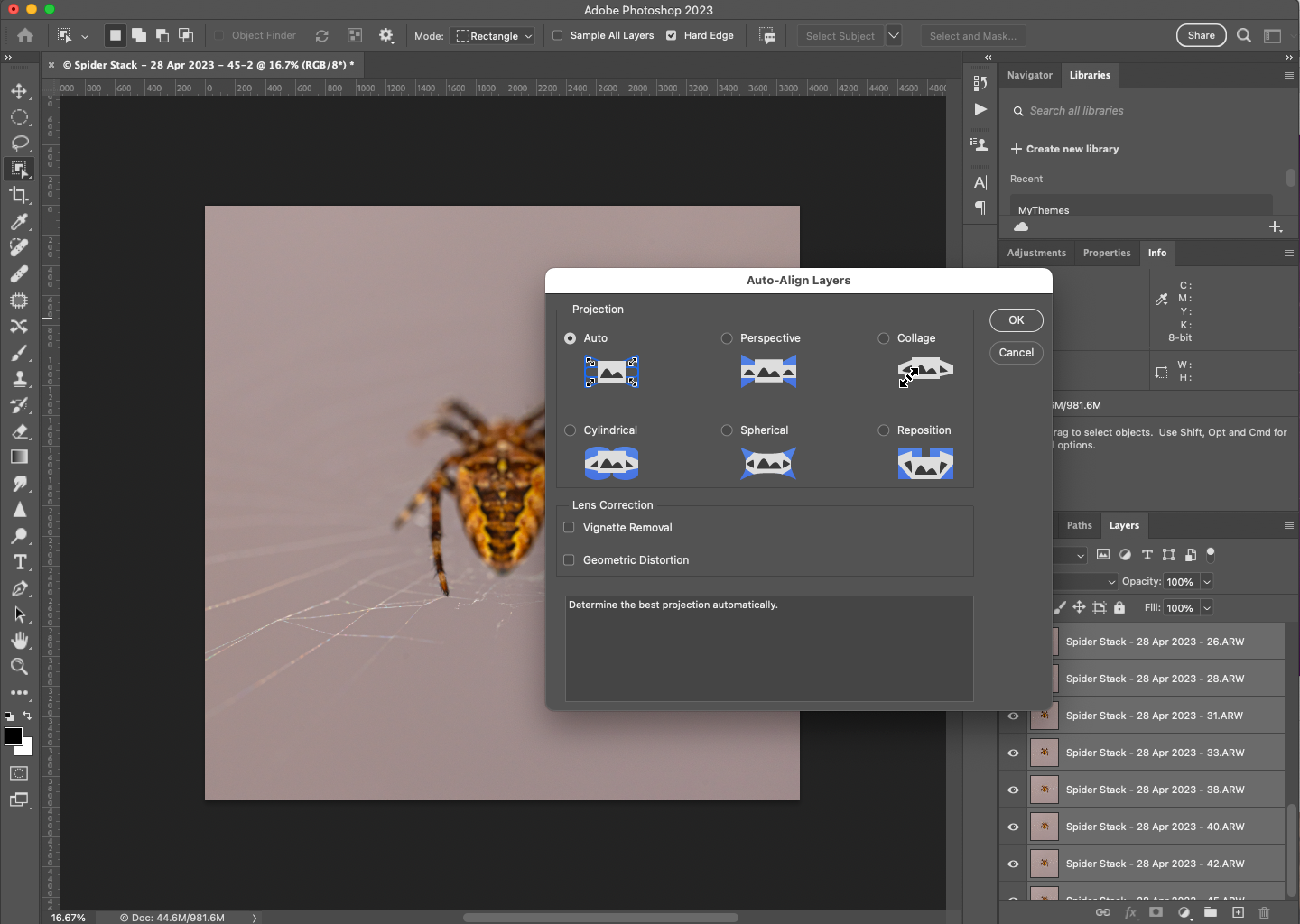Select the Auto projection radio button
The width and height of the screenshot is (1300, 924).
(570, 338)
